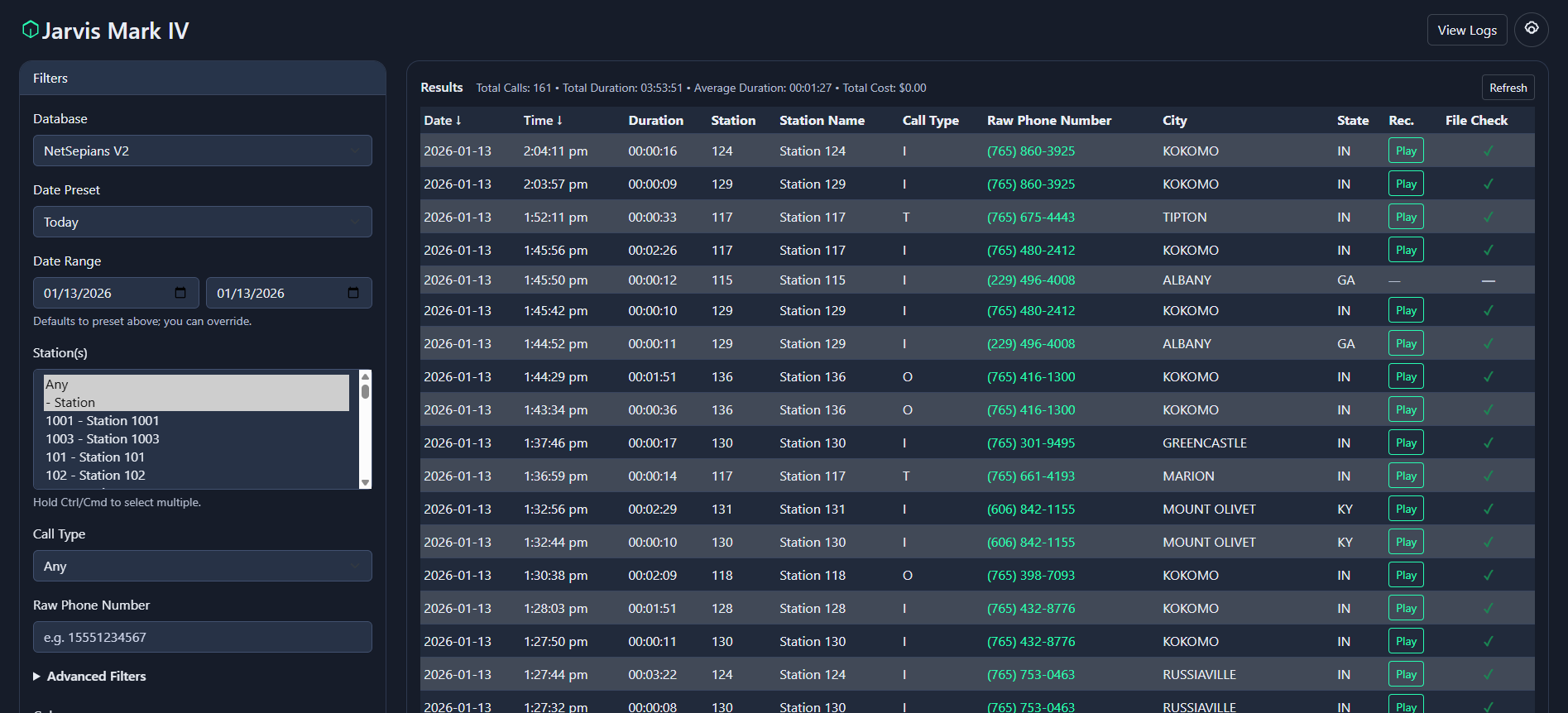Play the 1:52:11 pm Tipton call recording
The height and width of the screenshot is (713, 1568).
pos(1406,217)
